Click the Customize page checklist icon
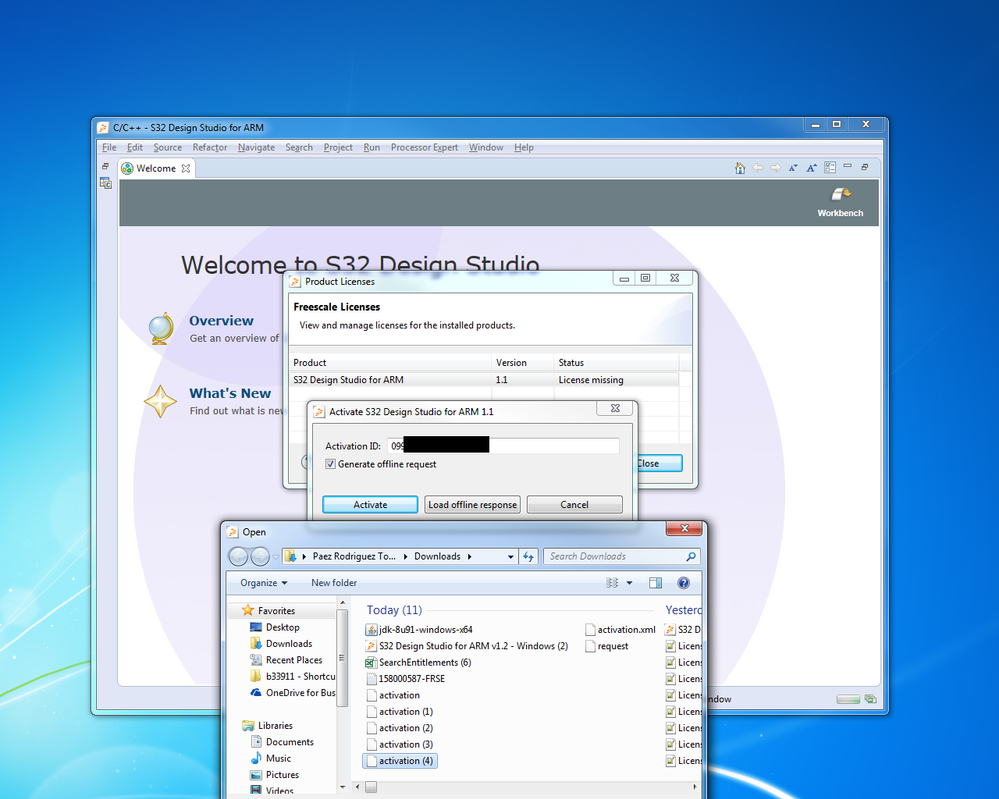Image resolution: width=999 pixels, height=799 pixels. [830, 168]
